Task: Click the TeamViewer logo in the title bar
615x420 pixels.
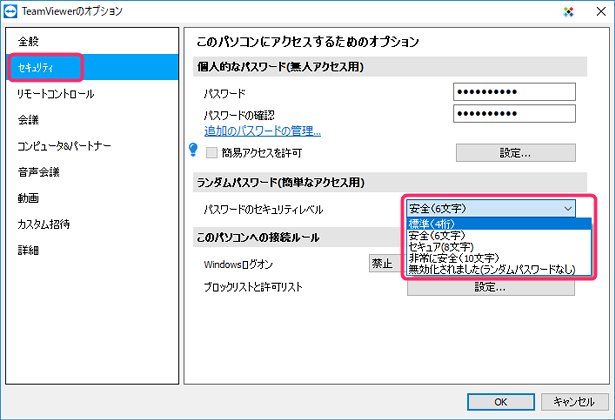Action: pos(10,11)
